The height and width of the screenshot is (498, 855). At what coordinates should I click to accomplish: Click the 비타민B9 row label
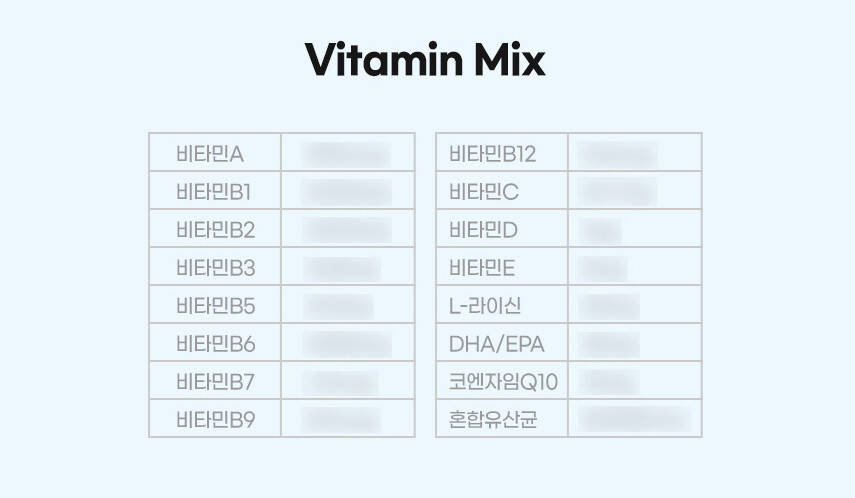tap(215, 420)
